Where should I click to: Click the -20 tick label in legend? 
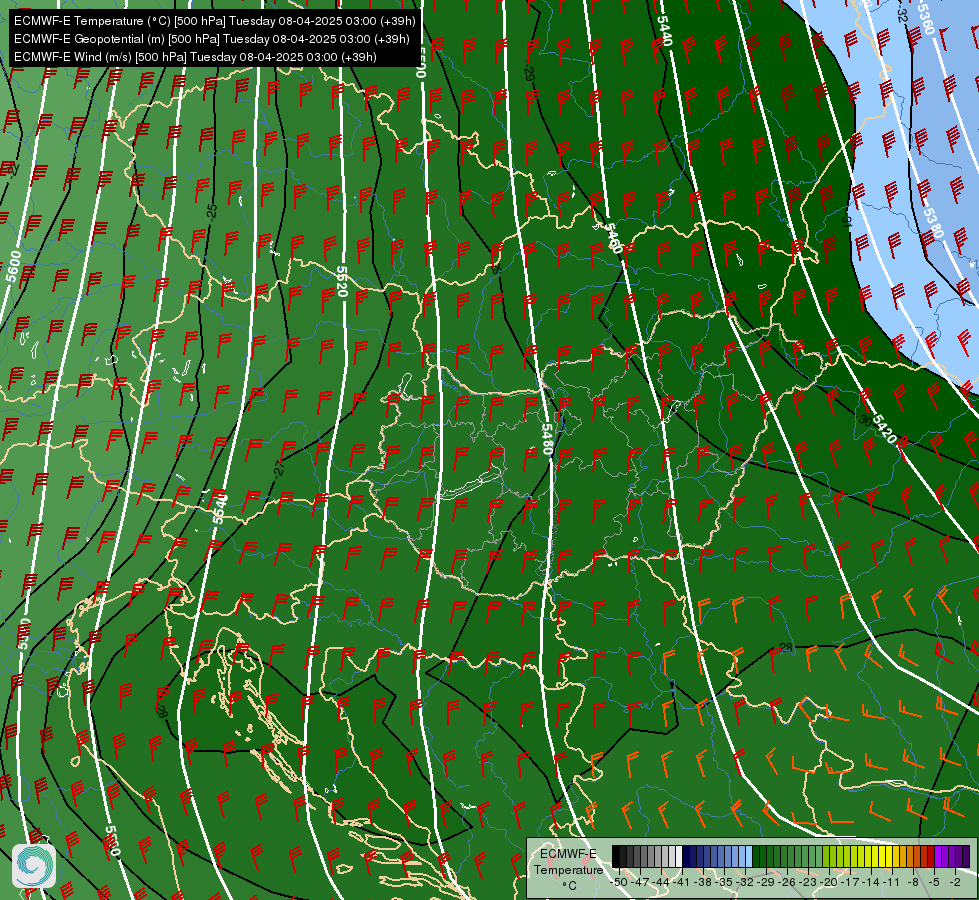[829, 882]
